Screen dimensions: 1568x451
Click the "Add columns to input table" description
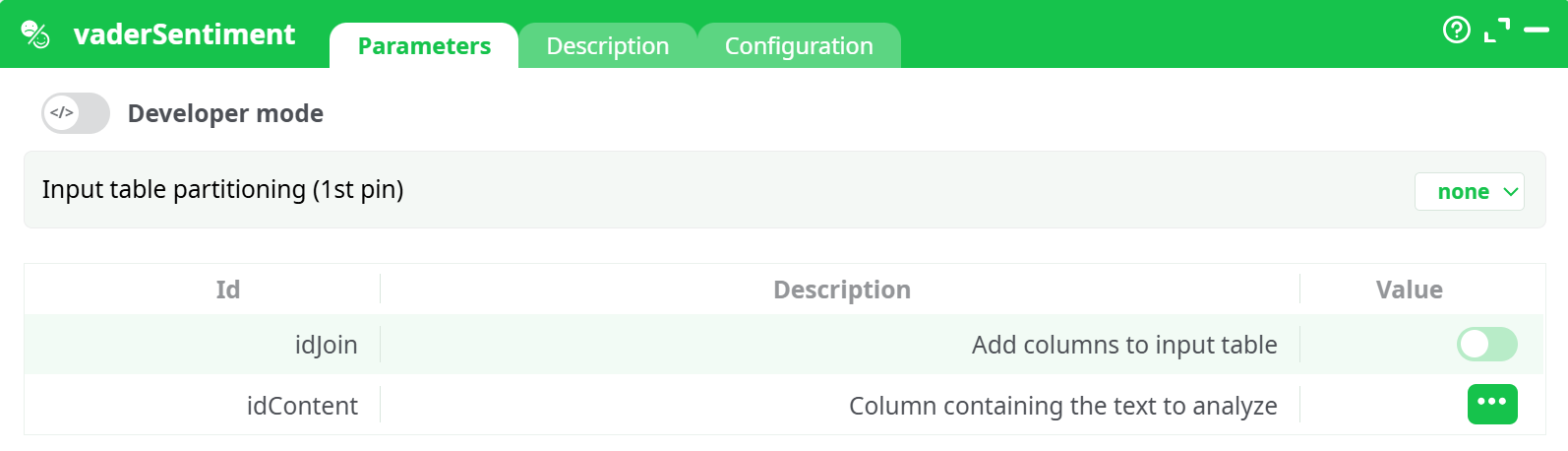(1123, 345)
